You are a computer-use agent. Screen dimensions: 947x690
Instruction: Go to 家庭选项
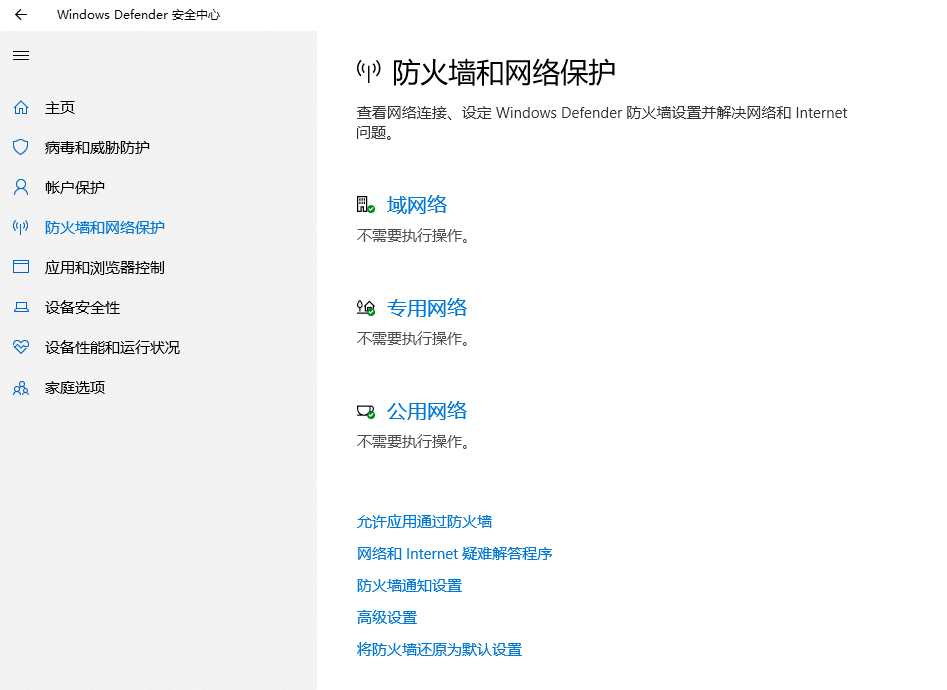point(75,387)
